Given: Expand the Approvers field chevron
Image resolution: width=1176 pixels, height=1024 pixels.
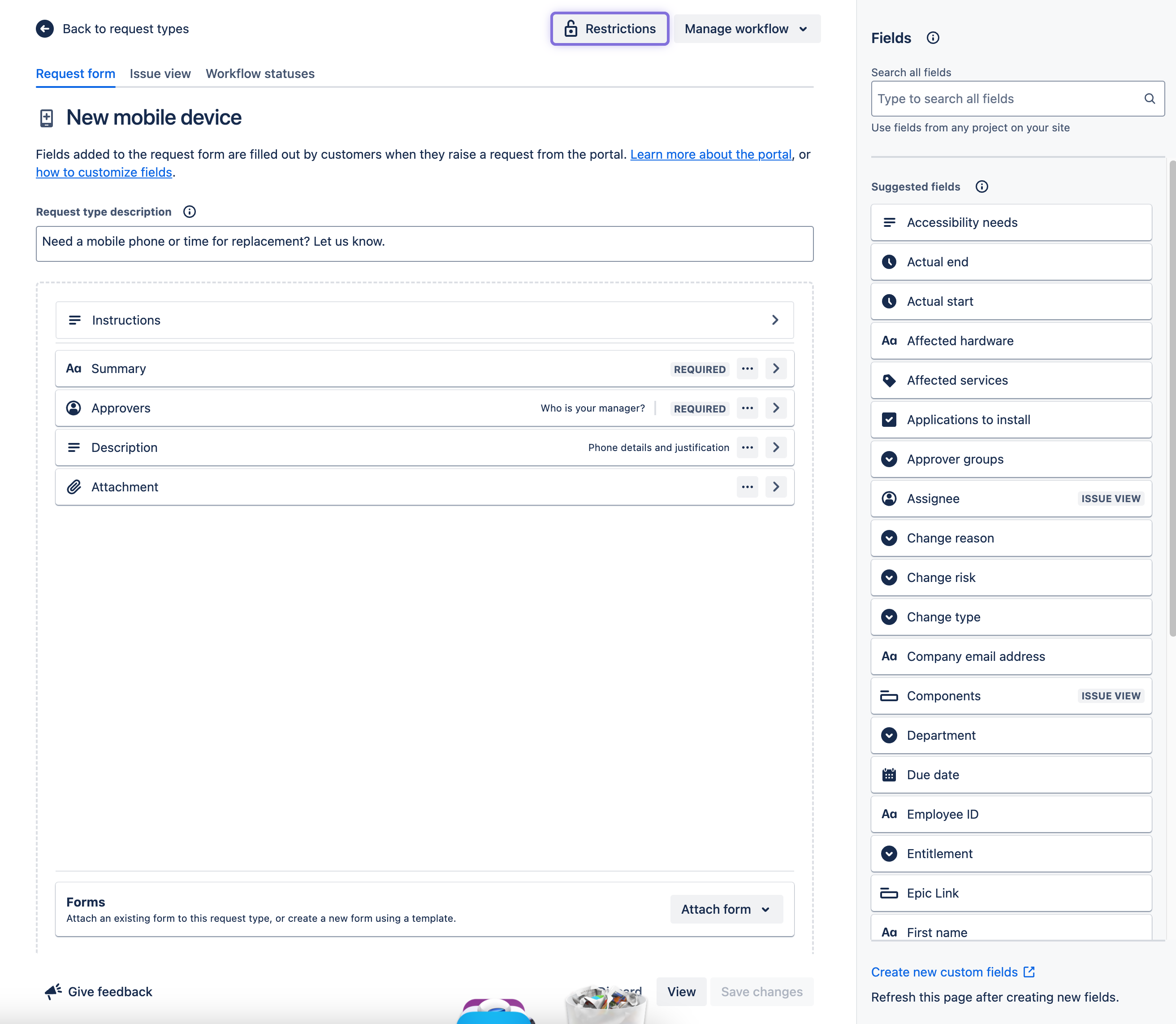Looking at the screenshot, I should 776,408.
